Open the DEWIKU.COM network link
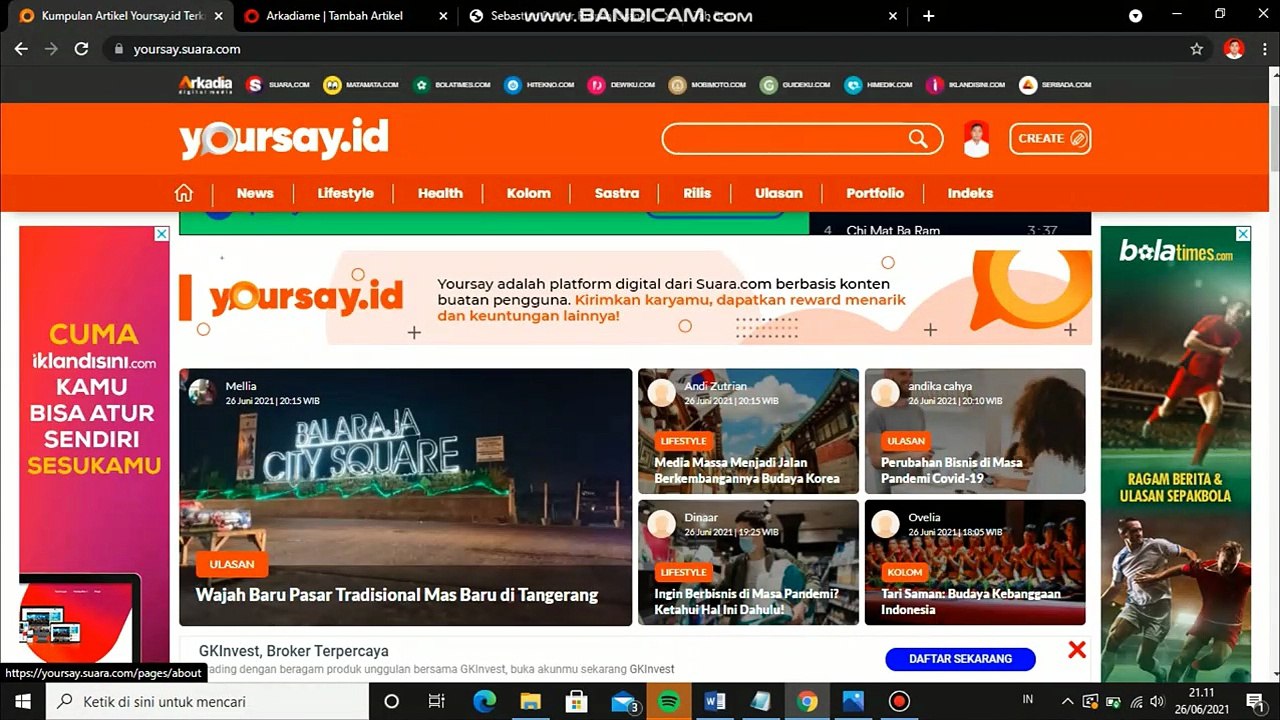 (621, 85)
